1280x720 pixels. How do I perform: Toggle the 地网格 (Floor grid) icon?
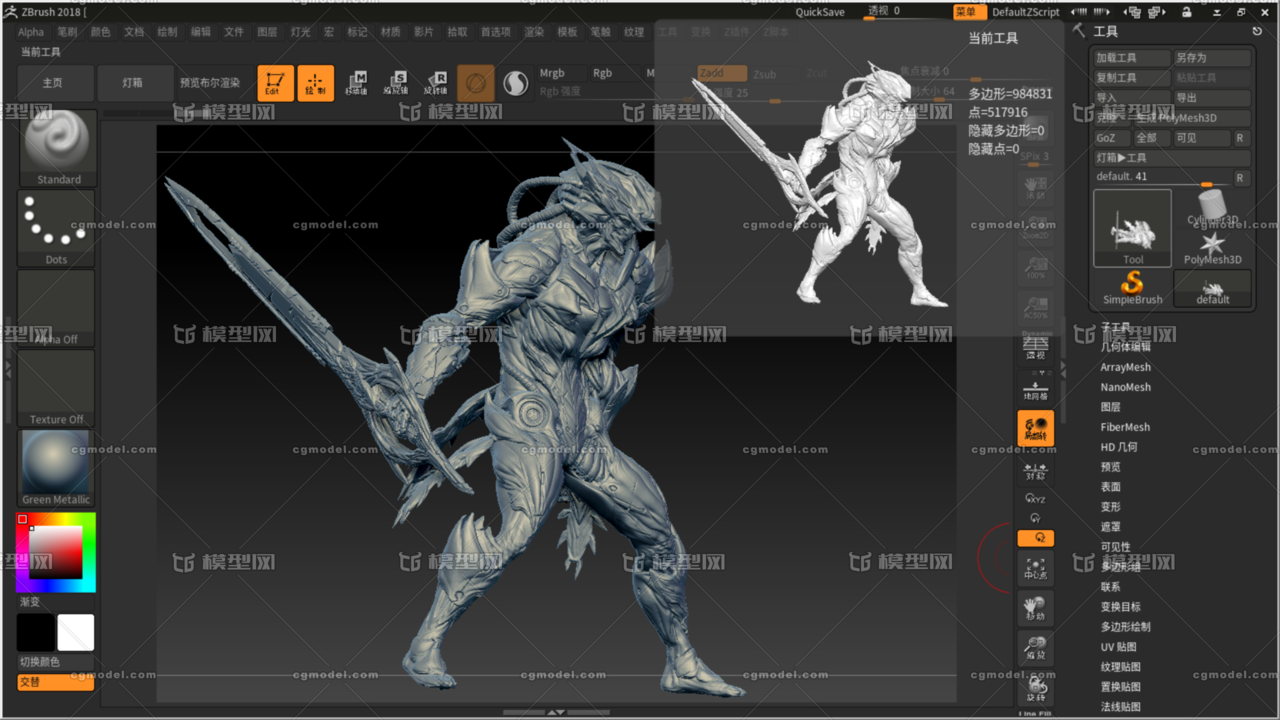click(x=1035, y=388)
